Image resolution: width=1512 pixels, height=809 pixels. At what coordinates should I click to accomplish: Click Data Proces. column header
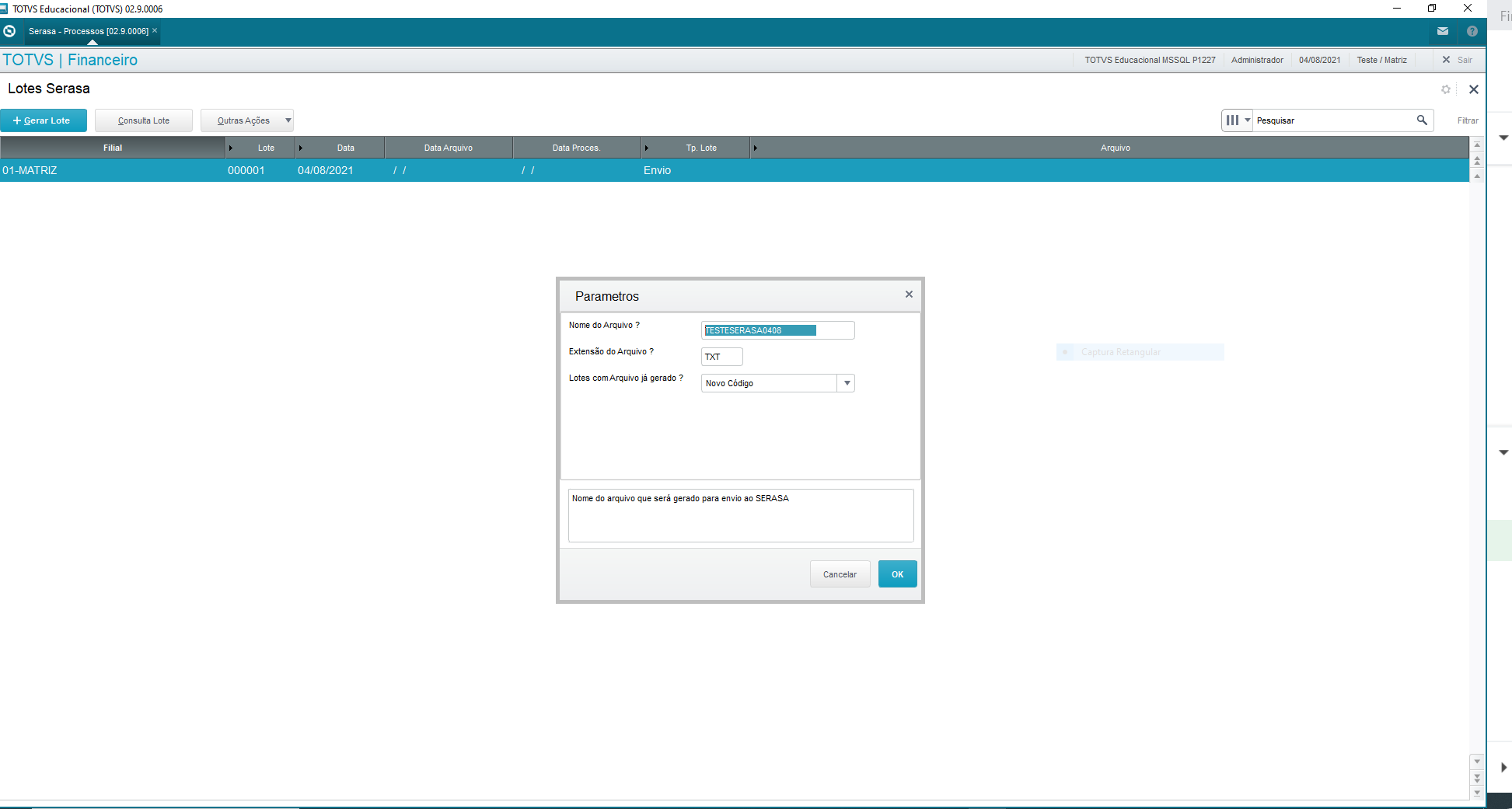577,148
